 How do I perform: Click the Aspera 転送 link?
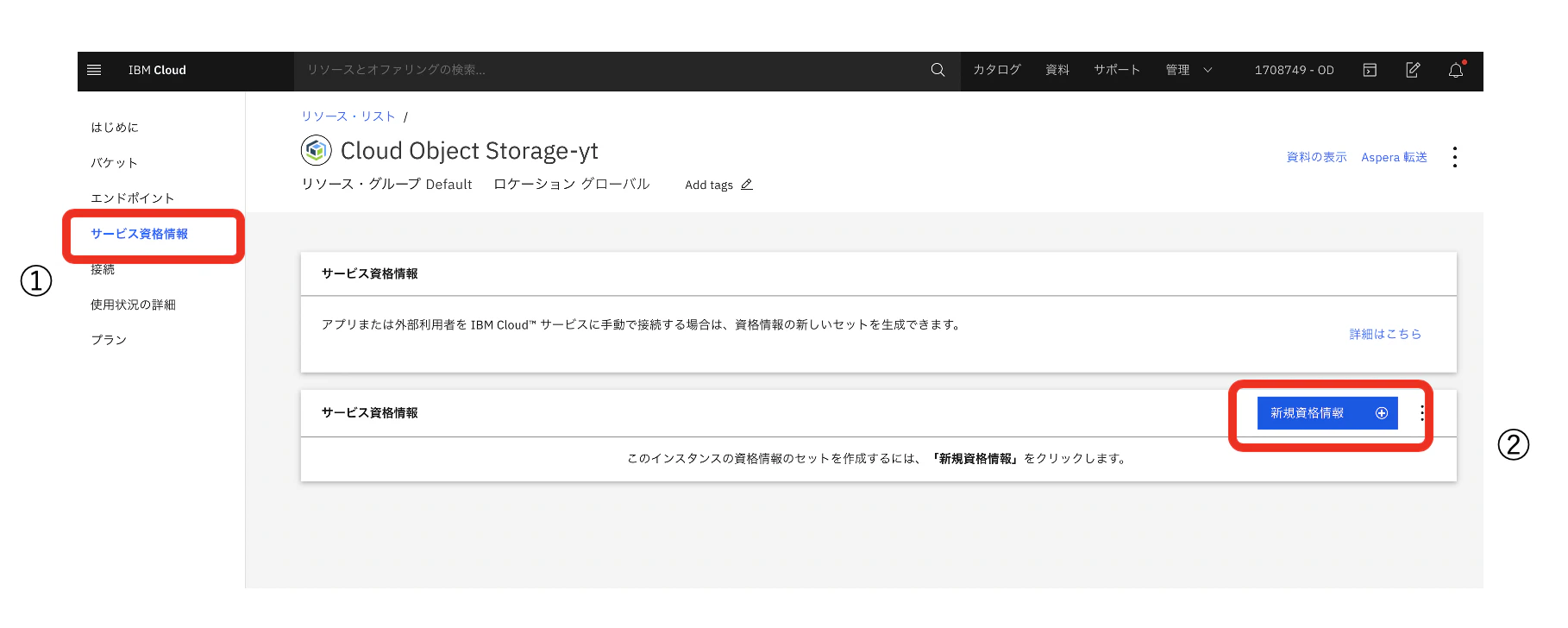coord(1394,157)
